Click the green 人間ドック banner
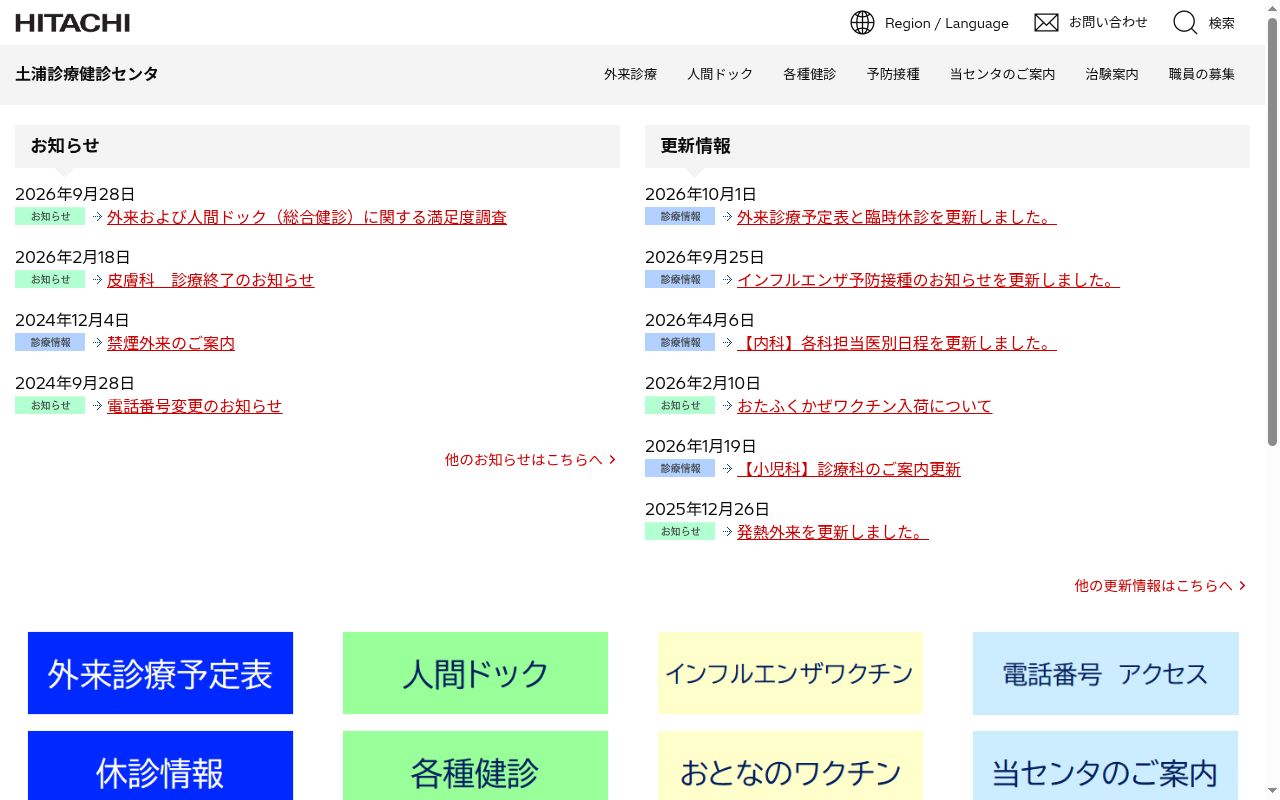The width and height of the screenshot is (1280, 800). click(475, 673)
